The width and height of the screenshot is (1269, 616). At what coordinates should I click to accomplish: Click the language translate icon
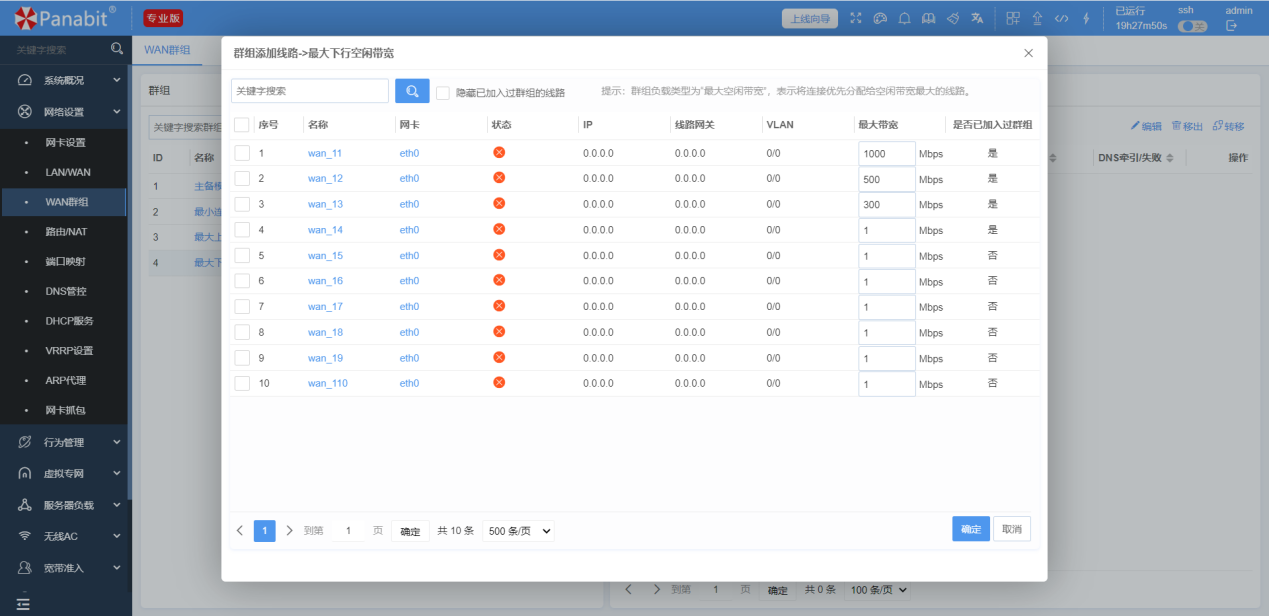coord(977,18)
